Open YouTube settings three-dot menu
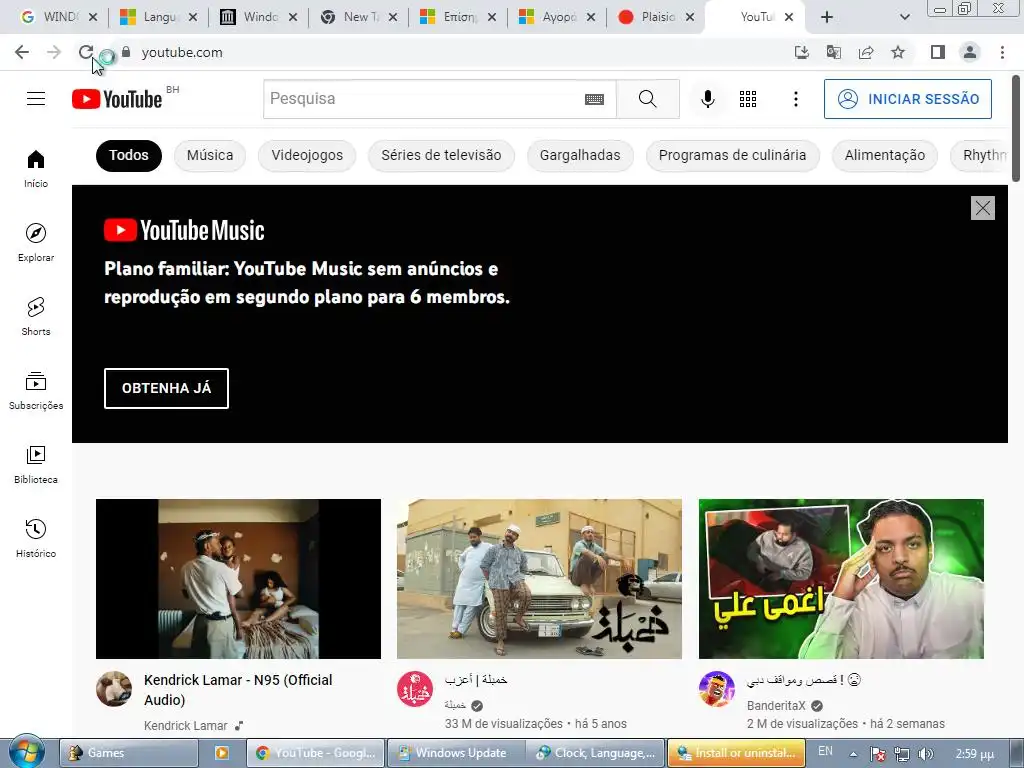Screen dimensions: 1024x768 click(795, 99)
